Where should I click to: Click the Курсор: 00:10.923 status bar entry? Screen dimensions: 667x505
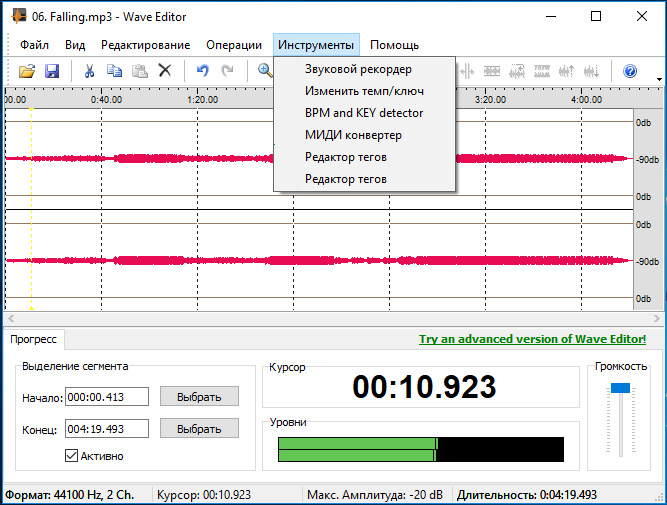pos(204,495)
